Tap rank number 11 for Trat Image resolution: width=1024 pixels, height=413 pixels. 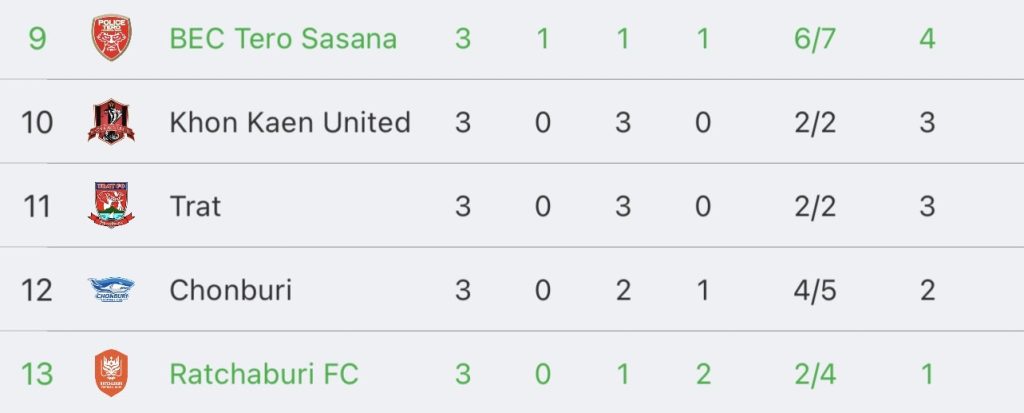37,206
